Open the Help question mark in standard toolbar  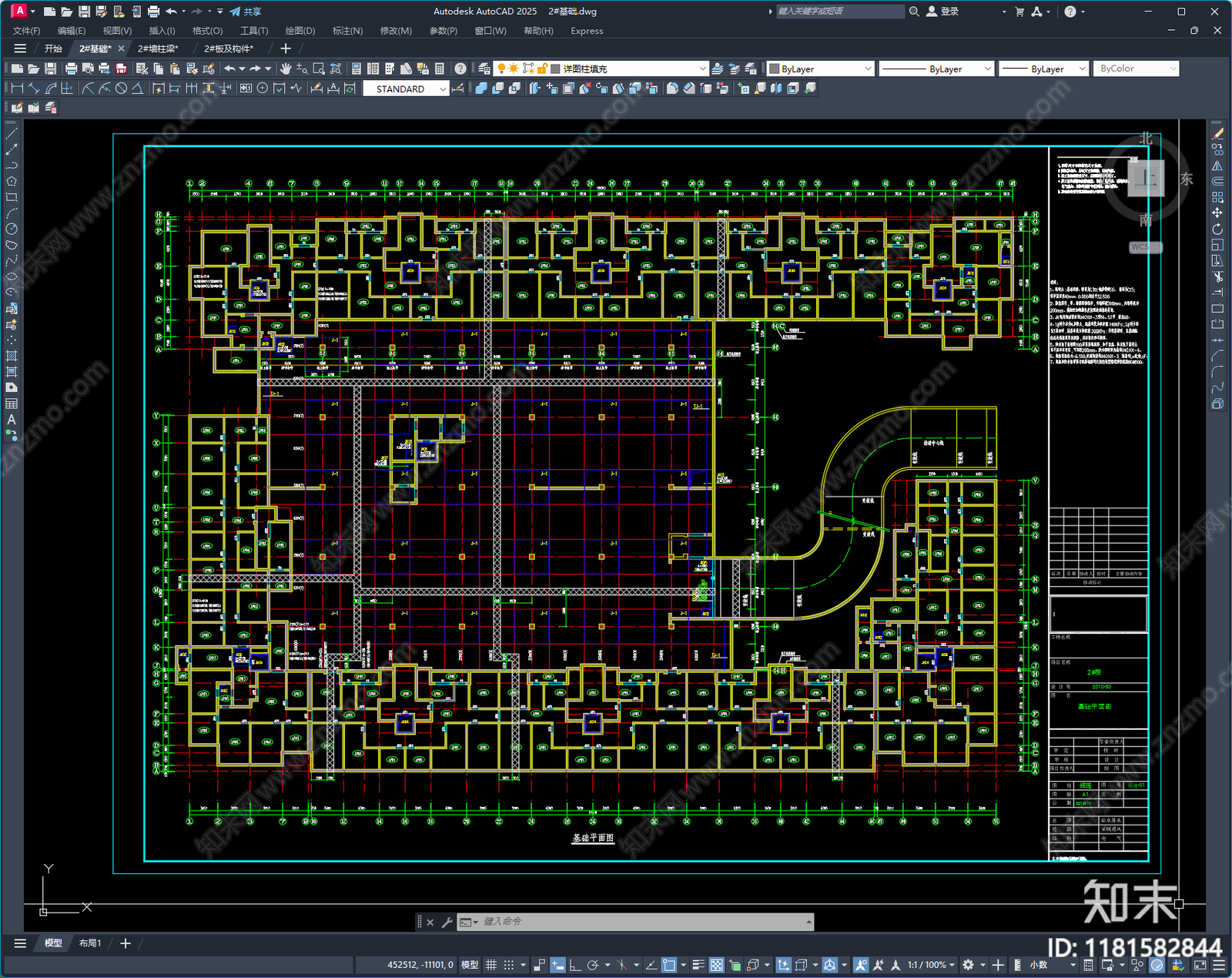460,69
